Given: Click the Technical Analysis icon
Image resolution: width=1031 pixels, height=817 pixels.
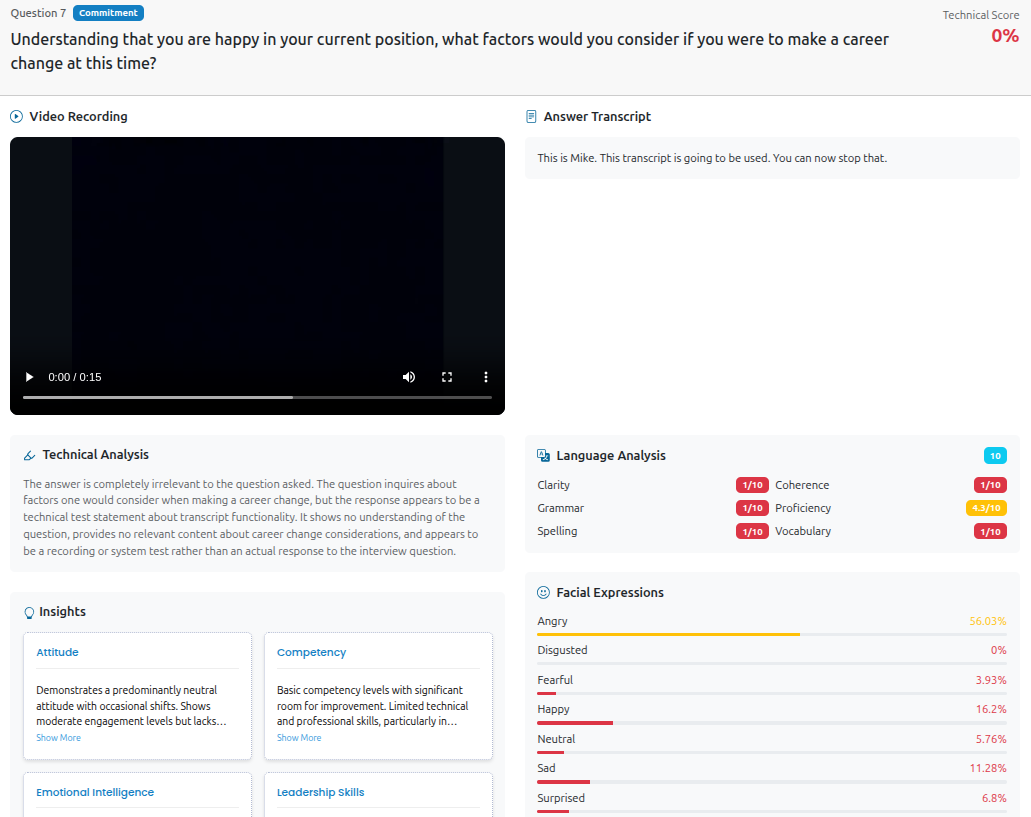Looking at the screenshot, I should [29, 456].
